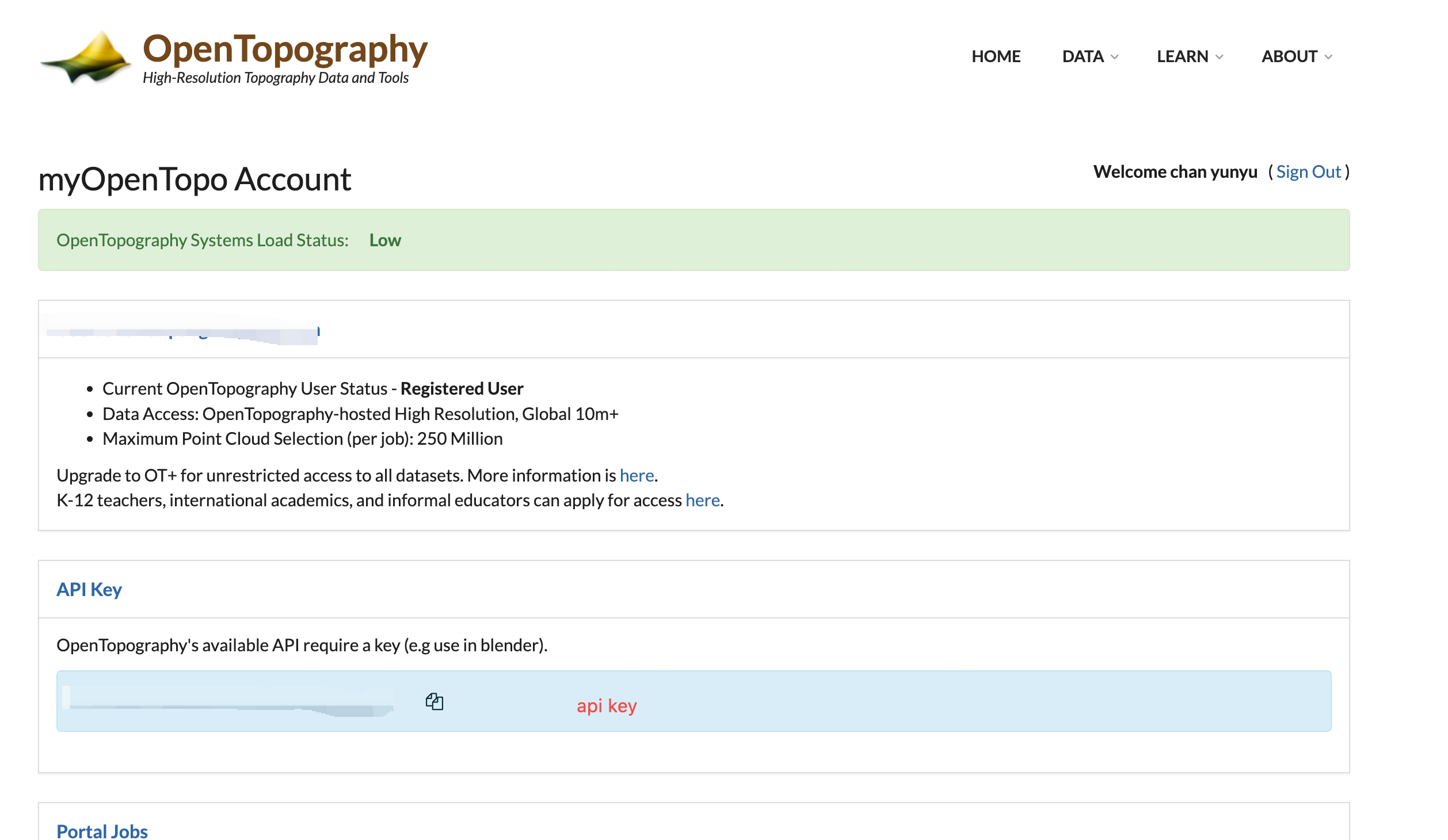Click the Systems Load Status 'Low' text
This screenshot has width=1448, height=840.
[x=385, y=240]
